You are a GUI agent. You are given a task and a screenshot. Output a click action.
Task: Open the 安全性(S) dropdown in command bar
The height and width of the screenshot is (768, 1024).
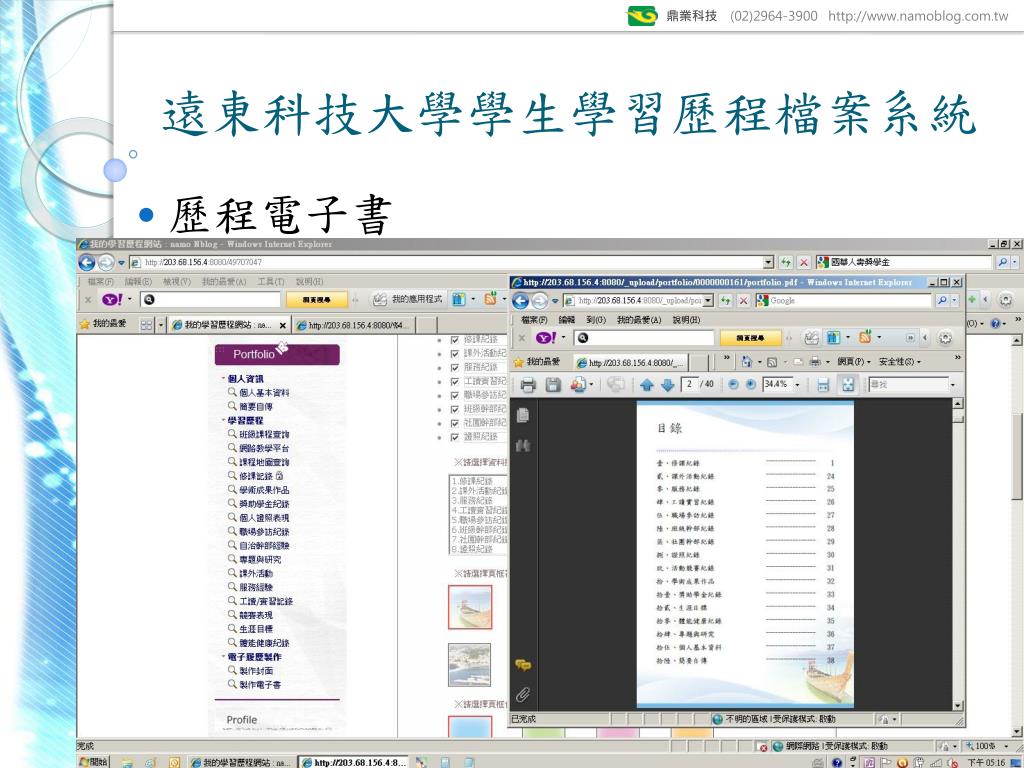900,361
